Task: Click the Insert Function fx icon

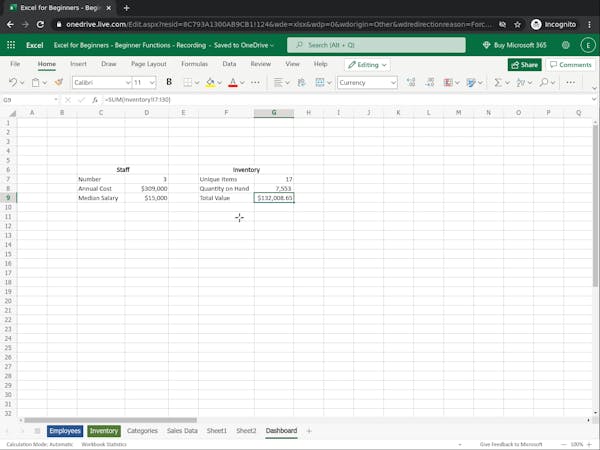Action: pyautogui.click(x=95, y=100)
